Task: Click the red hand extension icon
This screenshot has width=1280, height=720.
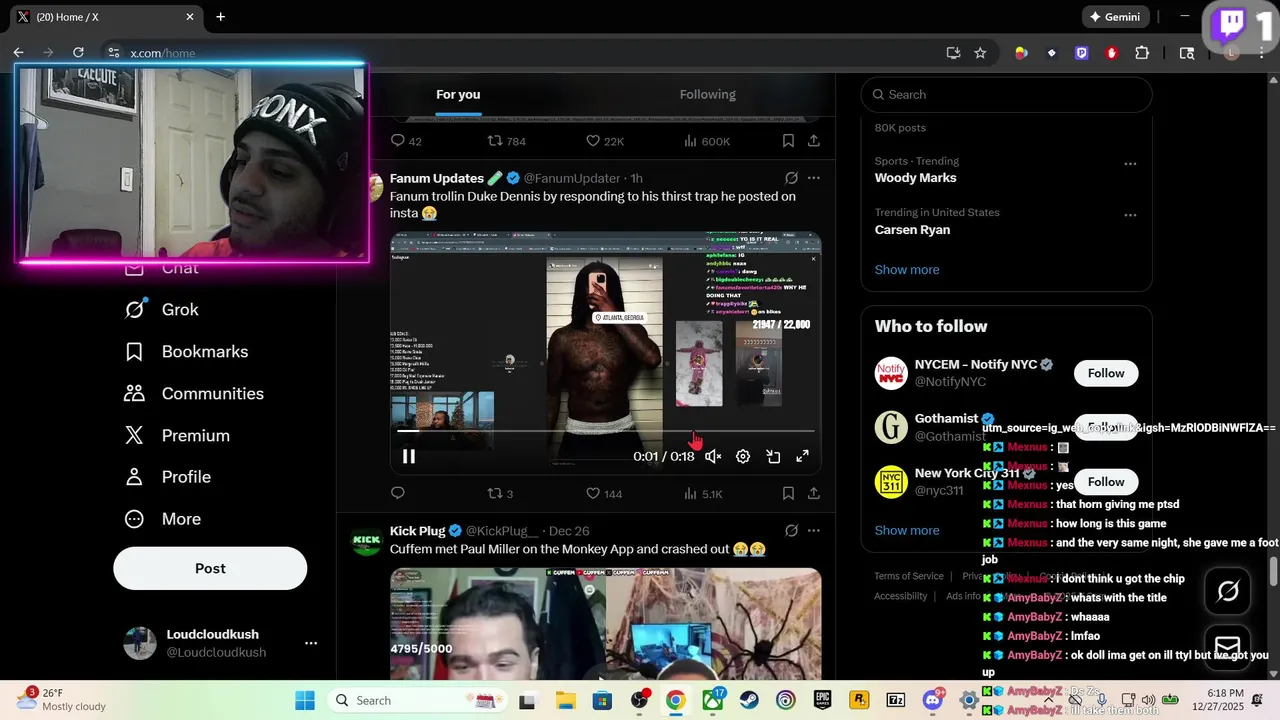Action: tap(1111, 53)
